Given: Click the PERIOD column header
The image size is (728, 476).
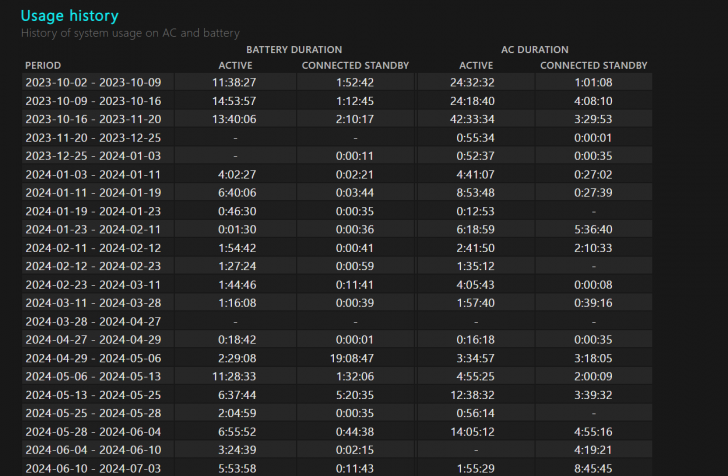Looking at the screenshot, I should [x=43, y=65].
